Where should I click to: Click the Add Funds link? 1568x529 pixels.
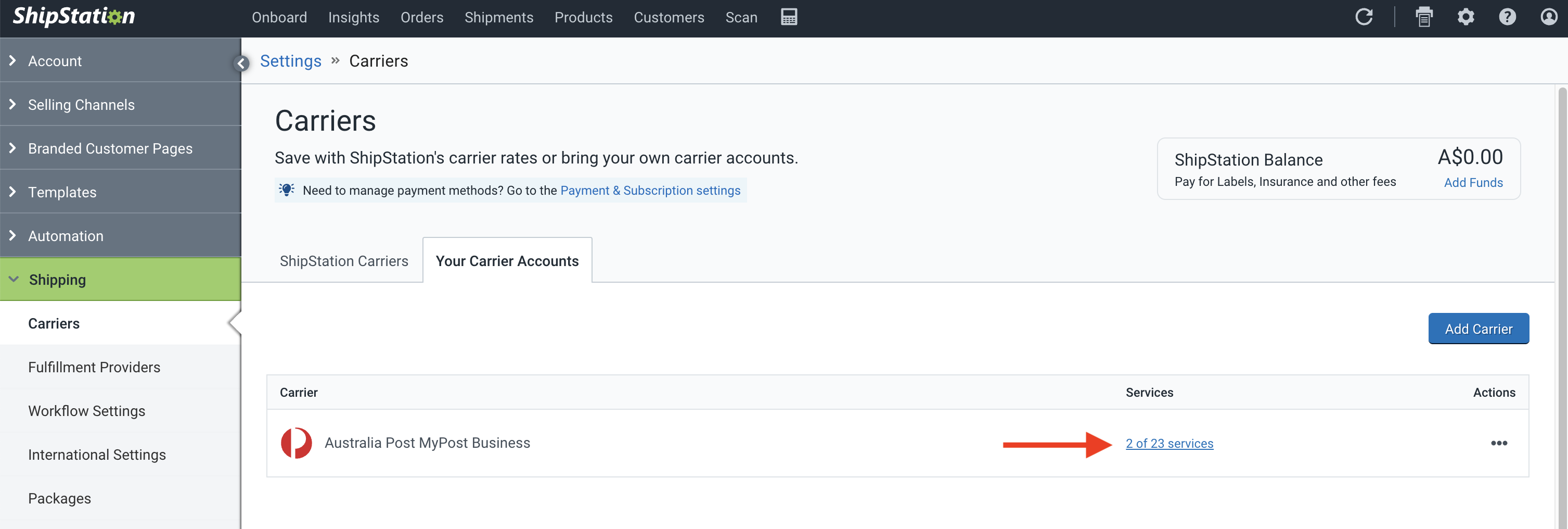click(x=1473, y=182)
